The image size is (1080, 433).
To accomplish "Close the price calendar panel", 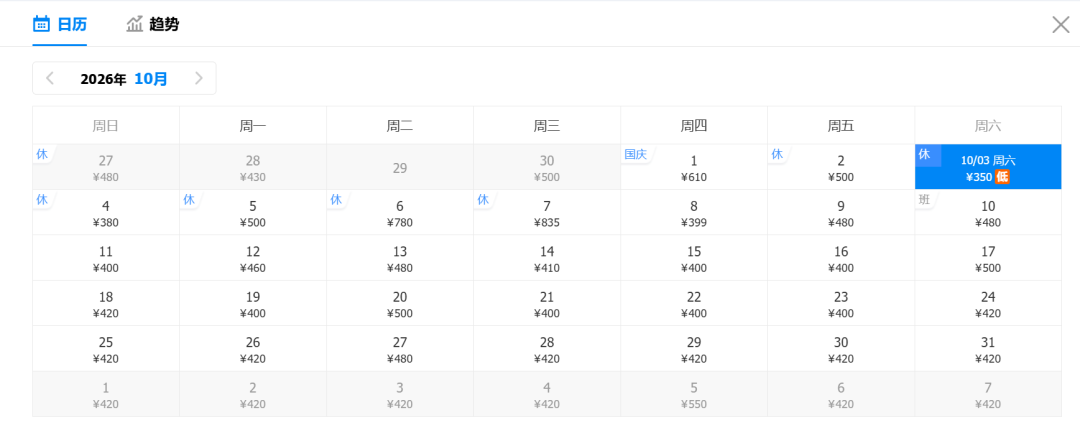I will point(1061,25).
